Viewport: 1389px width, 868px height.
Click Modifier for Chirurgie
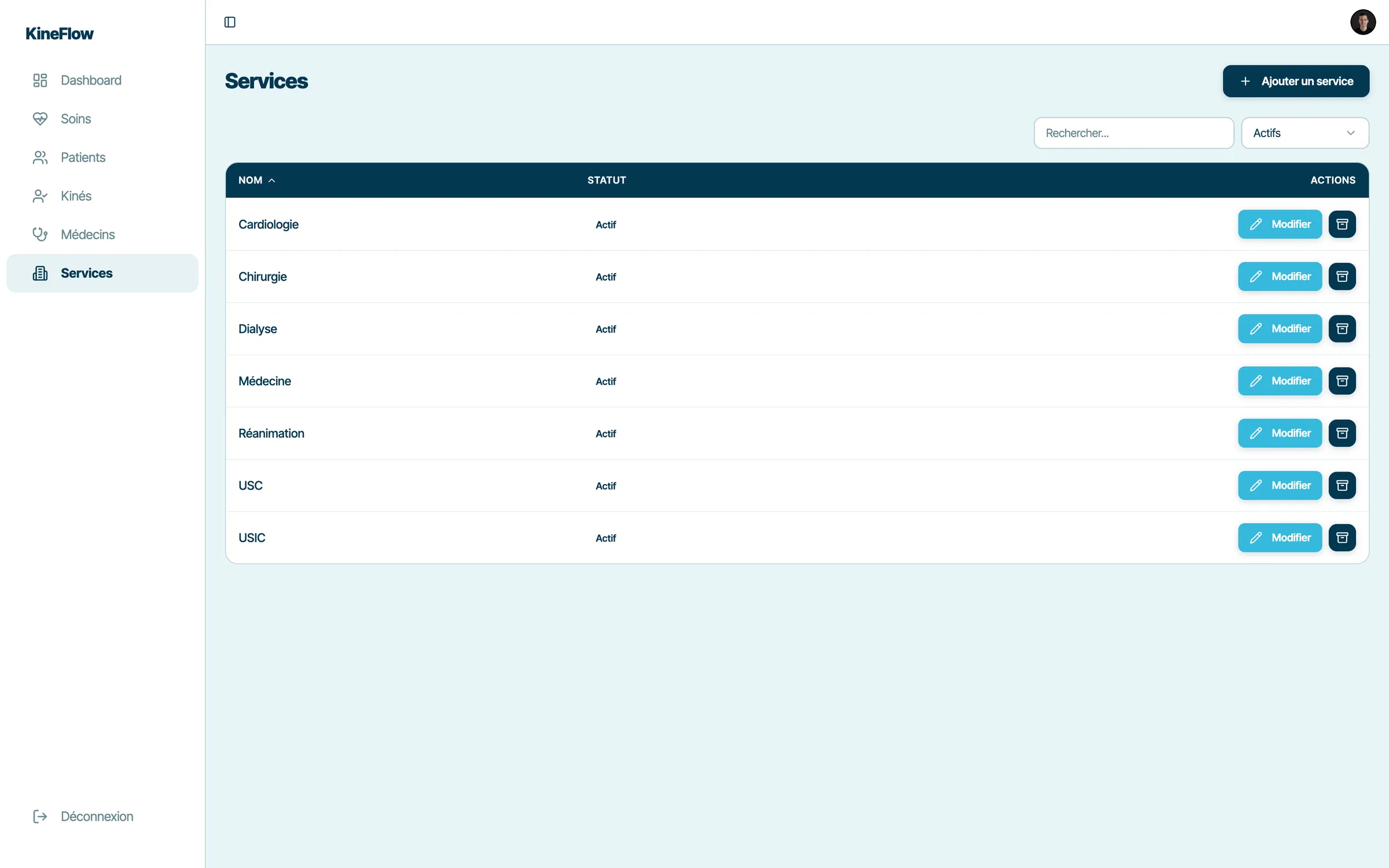coord(1280,276)
